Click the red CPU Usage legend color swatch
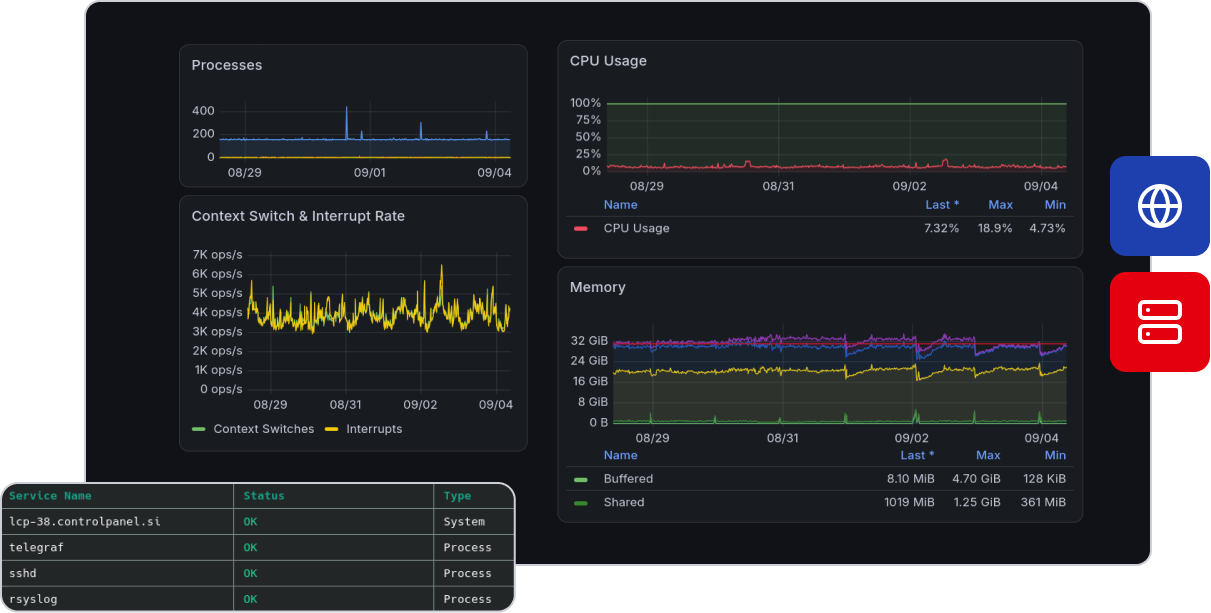This screenshot has width=1211, height=613. click(x=581, y=228)
